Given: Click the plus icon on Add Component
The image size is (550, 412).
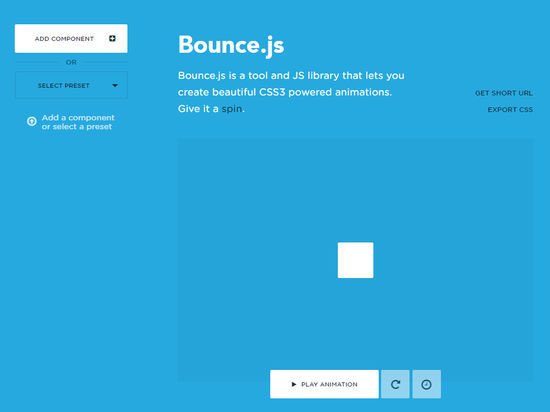Looking at the screenshot, I should pyautogui.click(x=112, y=38).
